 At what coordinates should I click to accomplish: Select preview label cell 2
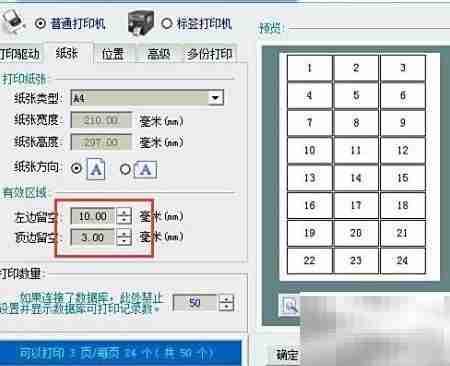click(x=356, y=68)
